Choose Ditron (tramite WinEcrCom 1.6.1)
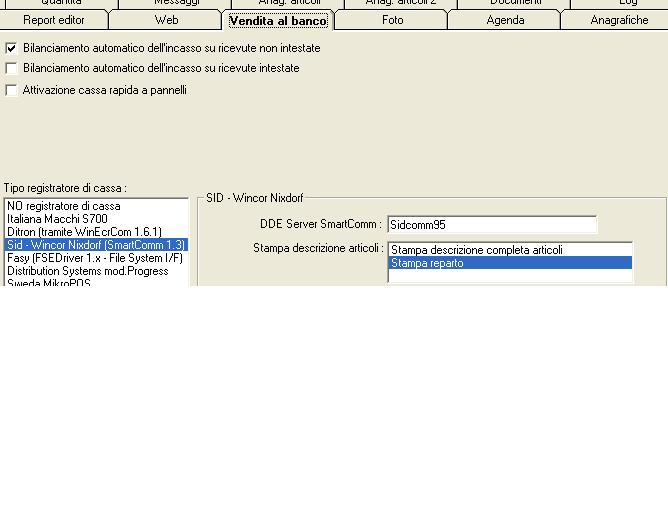 tap(96, 232)
